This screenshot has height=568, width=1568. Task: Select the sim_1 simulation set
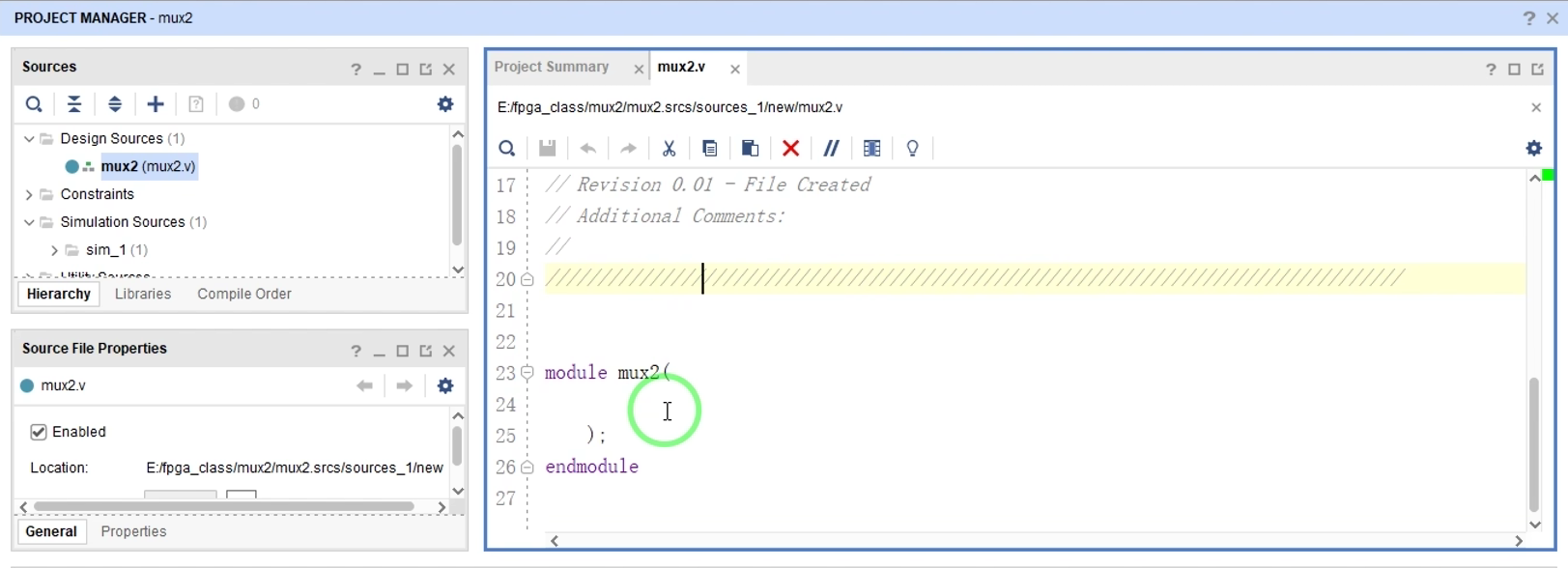point(116,250)
